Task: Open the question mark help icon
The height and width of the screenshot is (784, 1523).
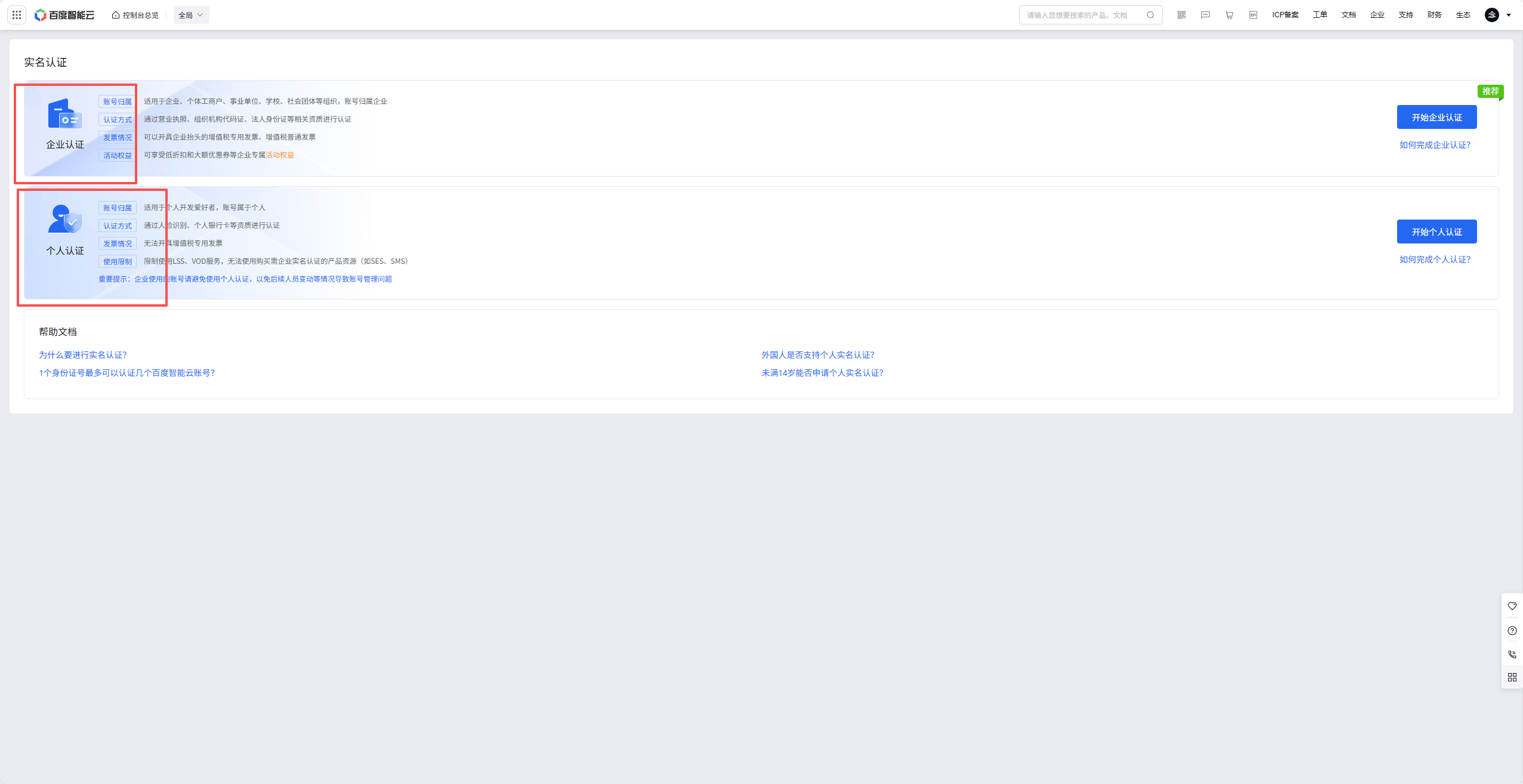Action: click(x=1512, y=631)
